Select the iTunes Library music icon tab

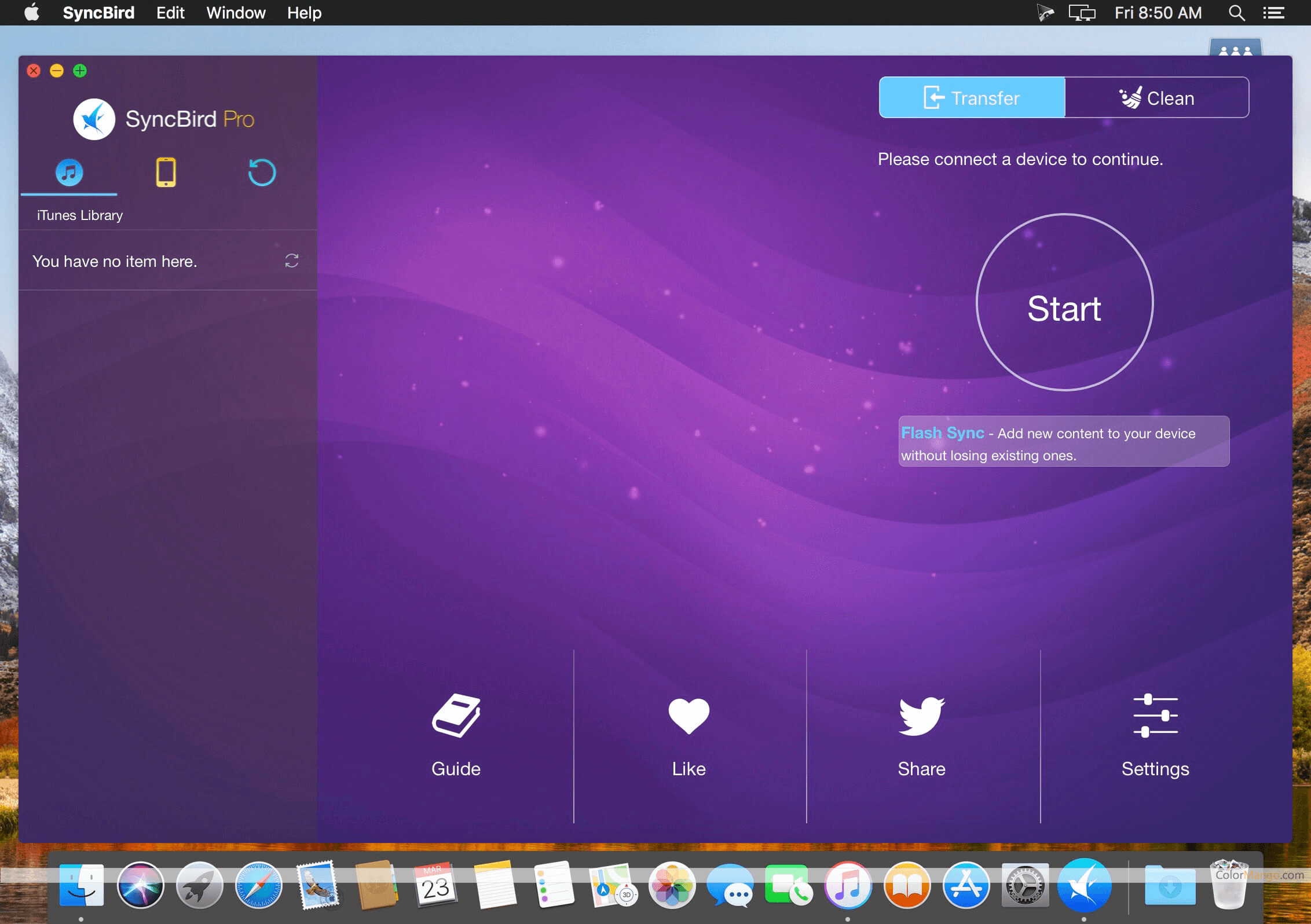click(x=69, y=173)
